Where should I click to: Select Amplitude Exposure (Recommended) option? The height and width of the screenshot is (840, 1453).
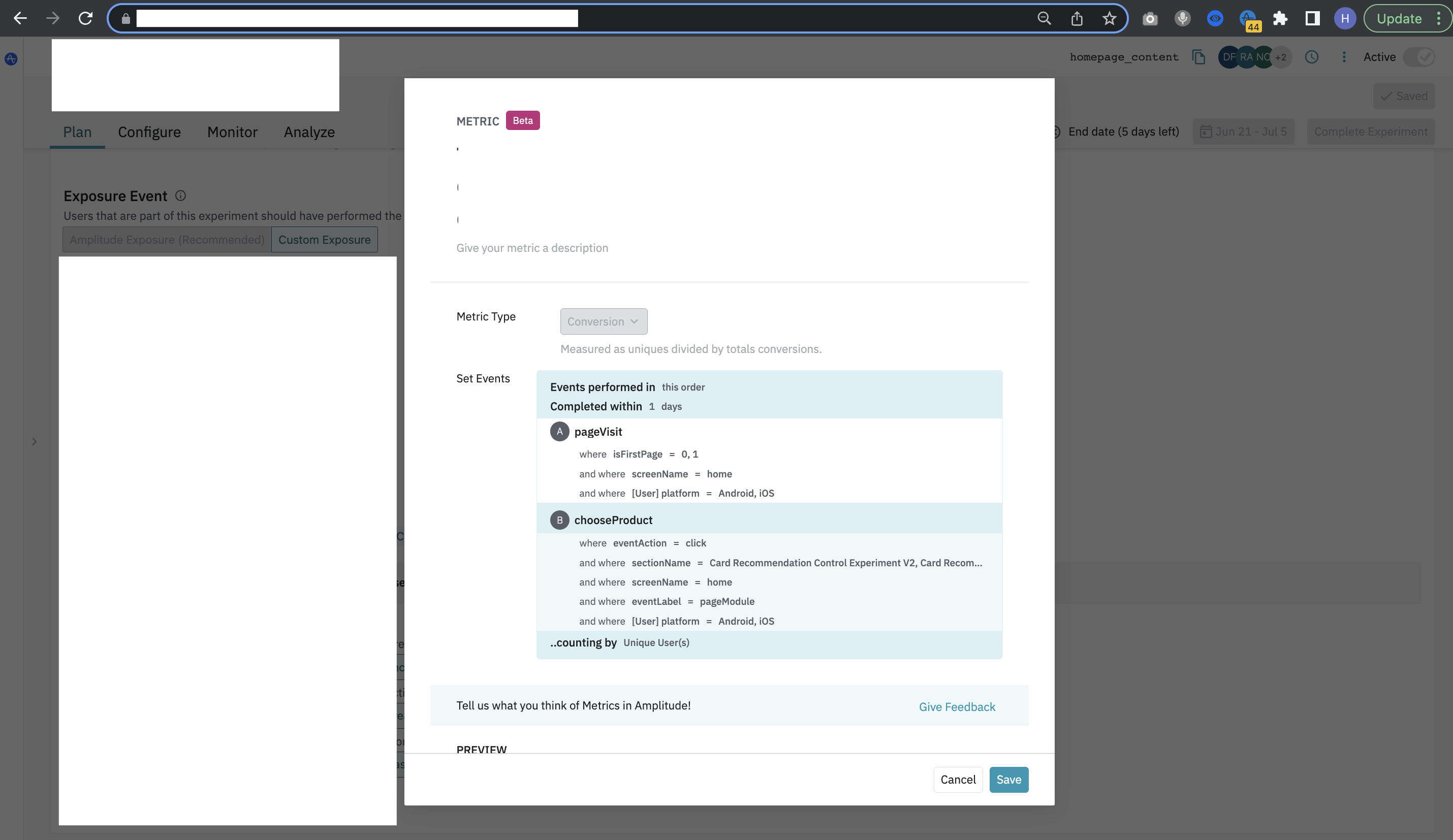(167, 240)
